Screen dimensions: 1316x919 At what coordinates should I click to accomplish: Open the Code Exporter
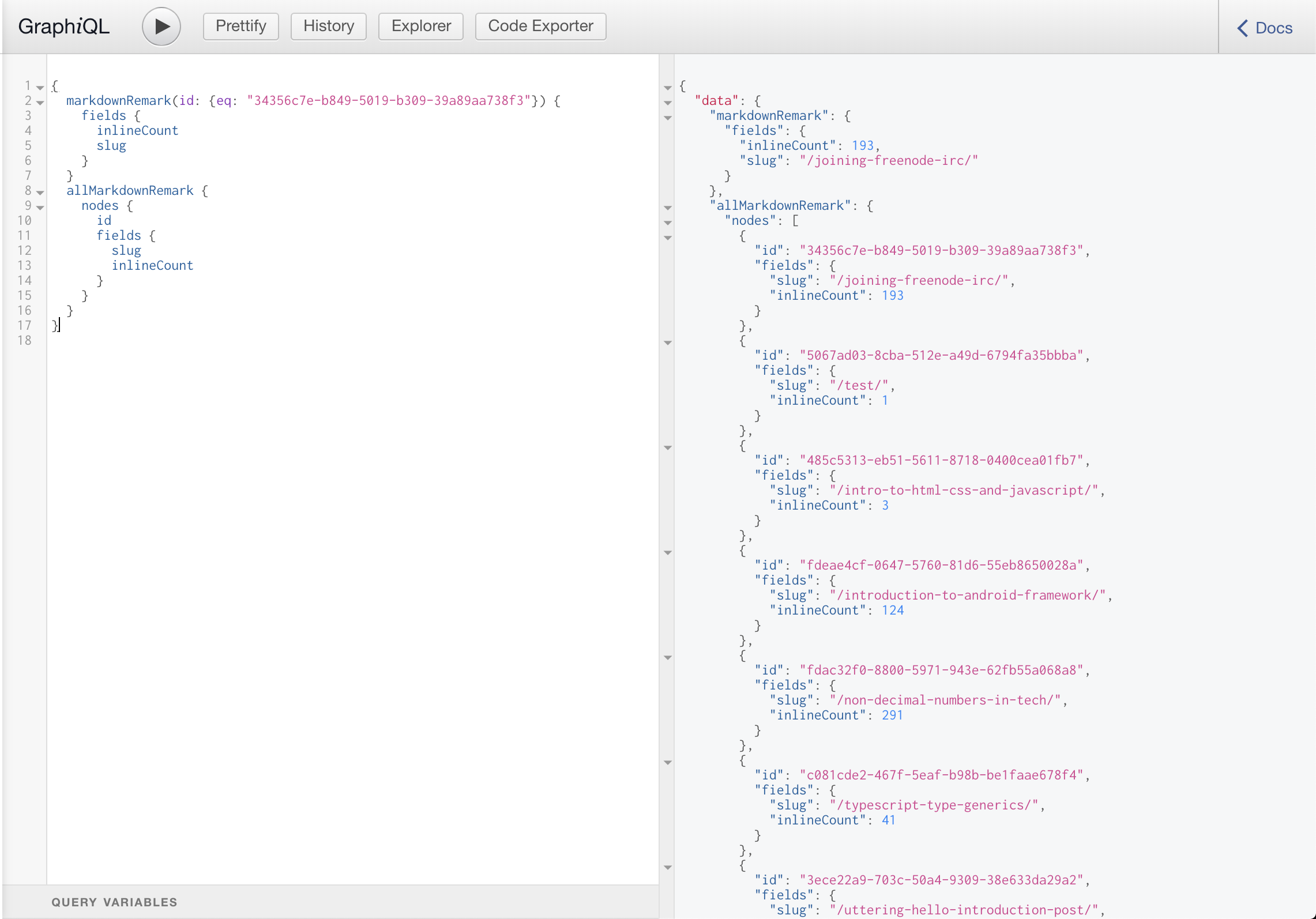pos(540,26)
